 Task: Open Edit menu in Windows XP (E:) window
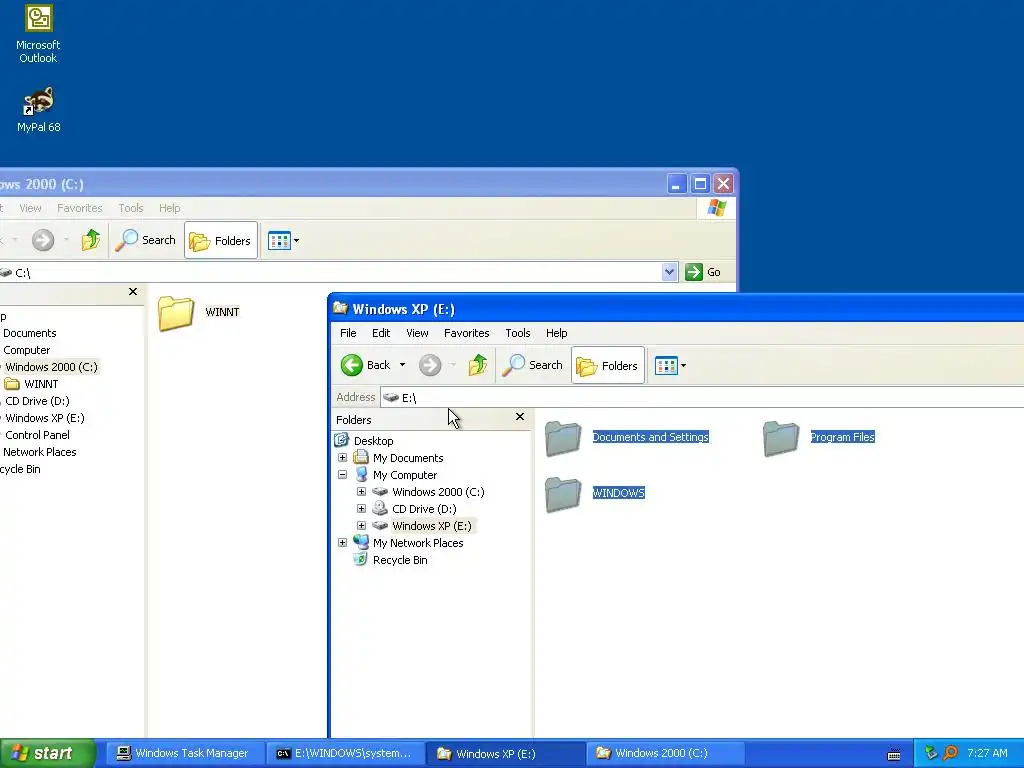pyautogui.click(x=381, y=333)
